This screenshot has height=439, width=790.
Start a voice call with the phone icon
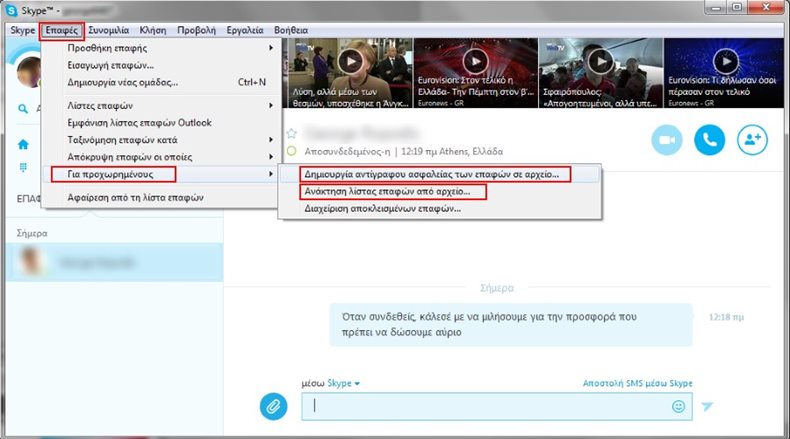[709, 140]
